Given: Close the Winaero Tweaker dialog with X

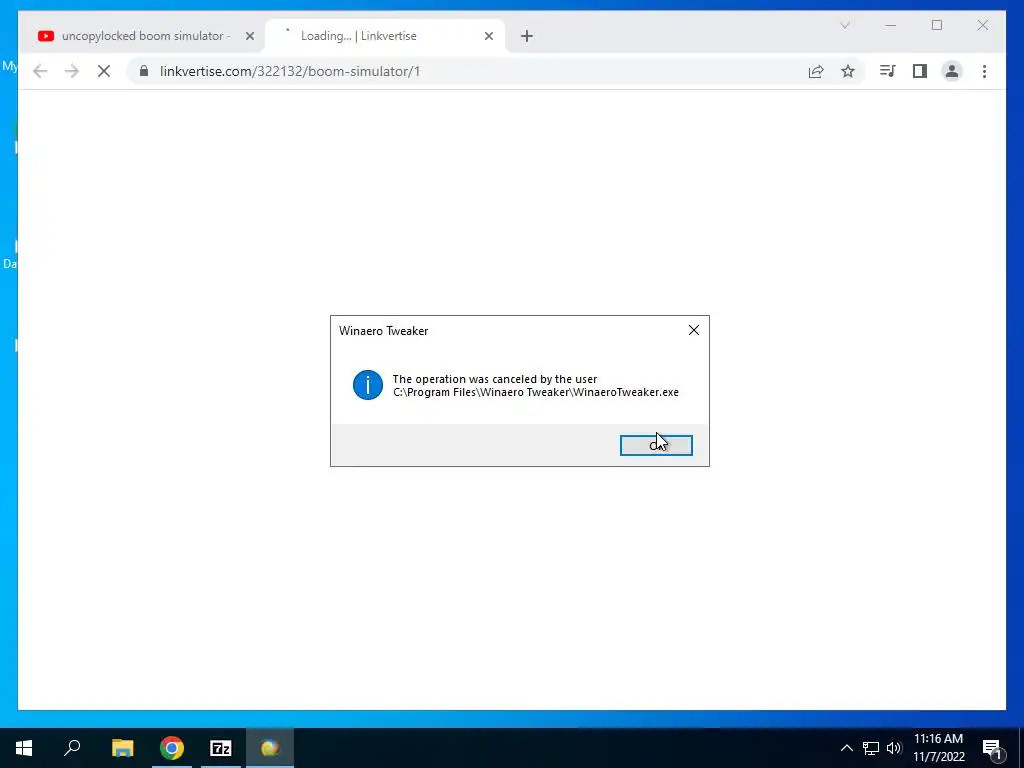Looking at the screenshot, I should point(694,330).
